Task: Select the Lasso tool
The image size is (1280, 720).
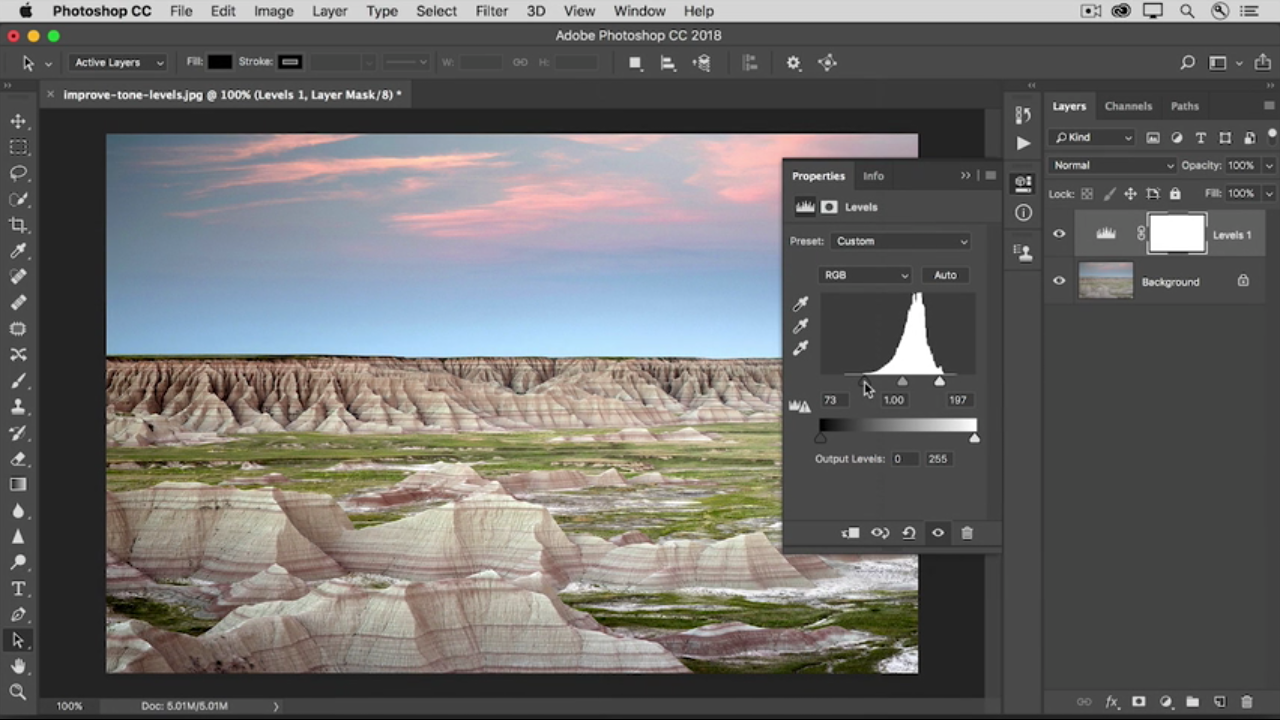Action: click(x=18, y=173)
